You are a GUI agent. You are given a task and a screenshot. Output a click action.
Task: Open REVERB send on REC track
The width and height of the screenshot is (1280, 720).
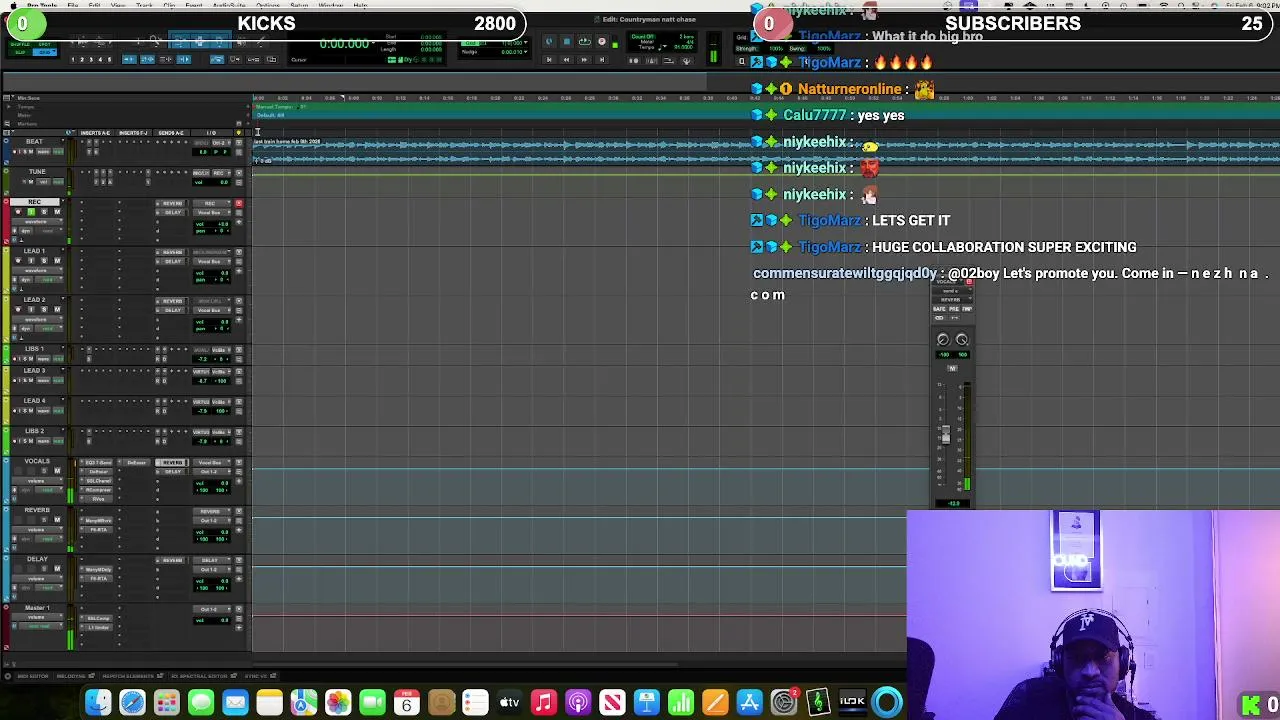(x=172, y=203)
